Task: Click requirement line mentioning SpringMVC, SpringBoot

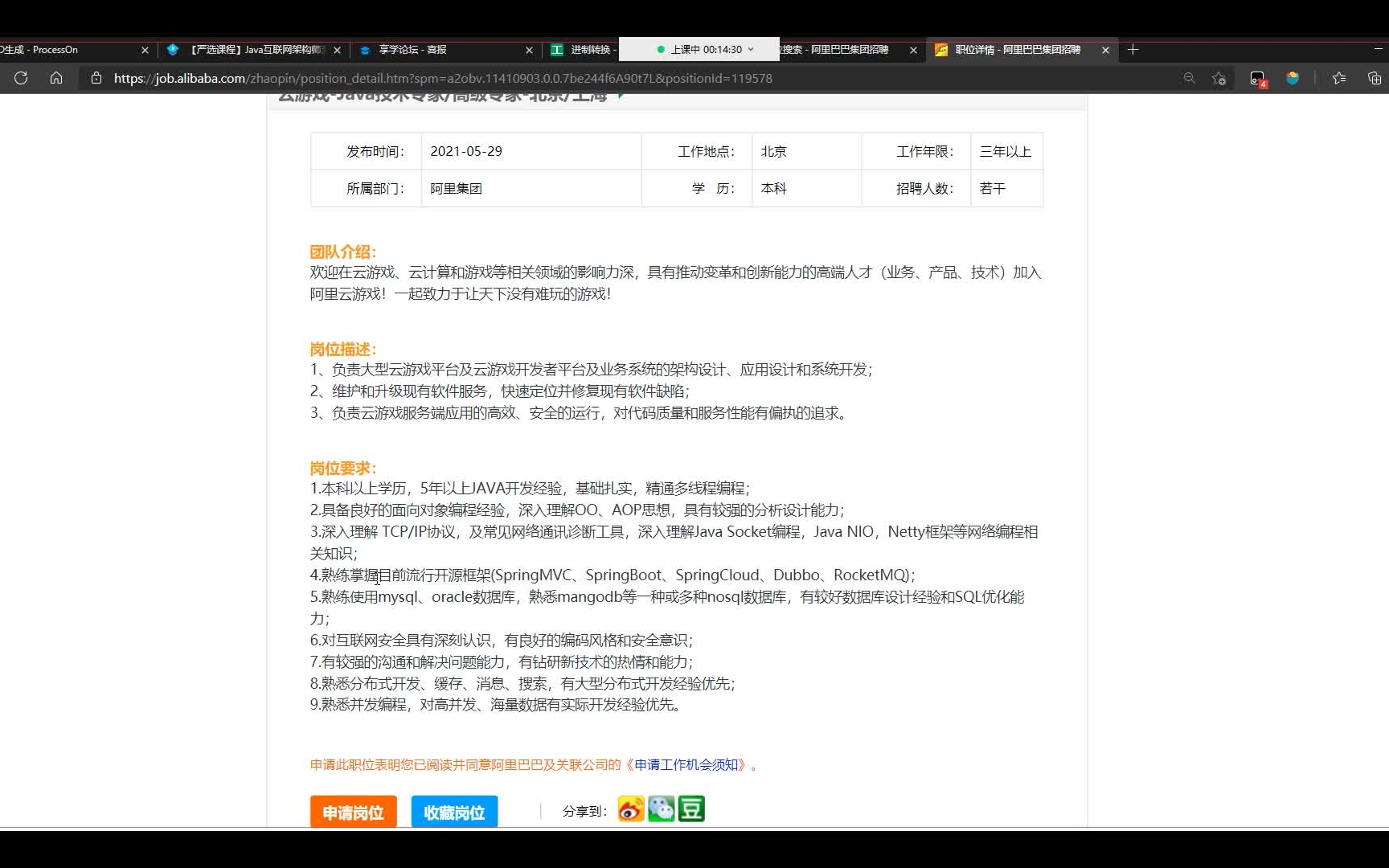Action: (x=613, y=575)
